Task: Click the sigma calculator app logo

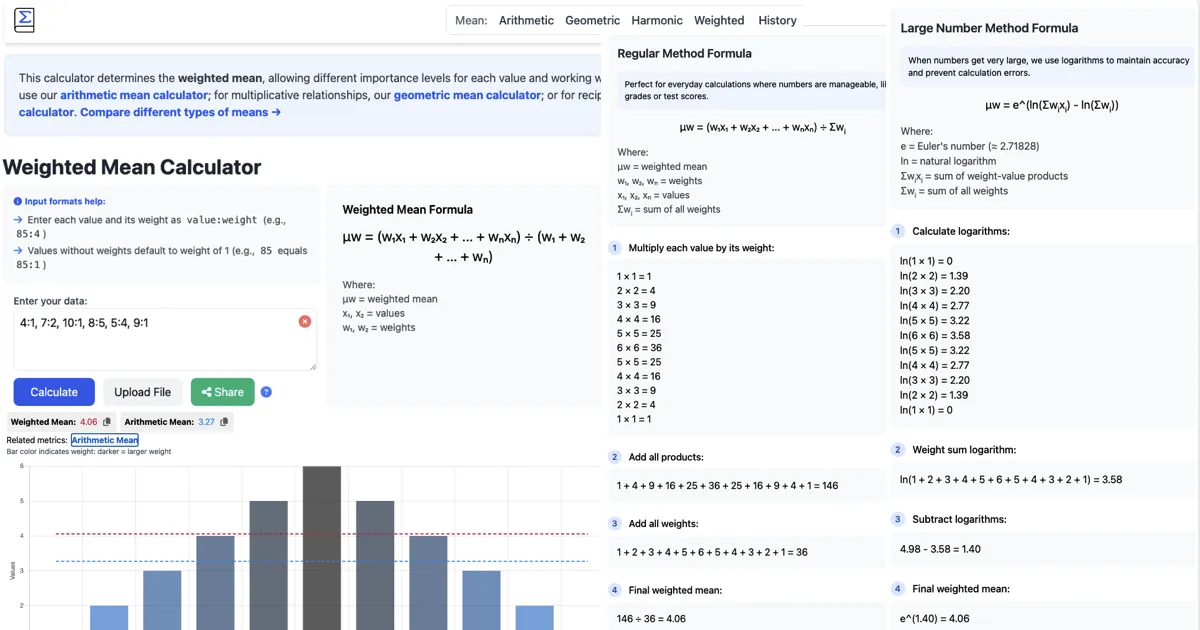Action: 24,19
